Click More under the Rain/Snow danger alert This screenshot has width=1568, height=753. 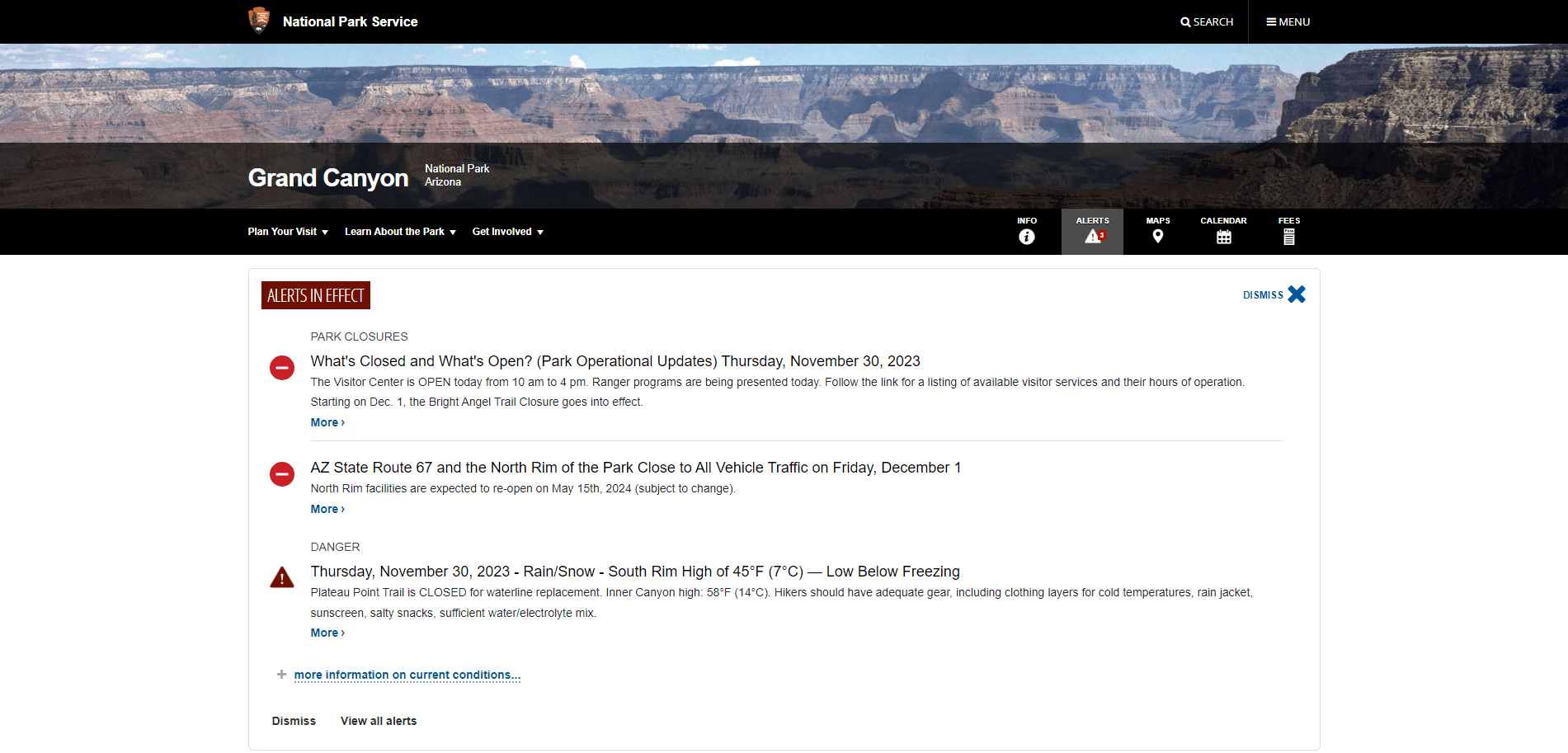click(327, 633)
